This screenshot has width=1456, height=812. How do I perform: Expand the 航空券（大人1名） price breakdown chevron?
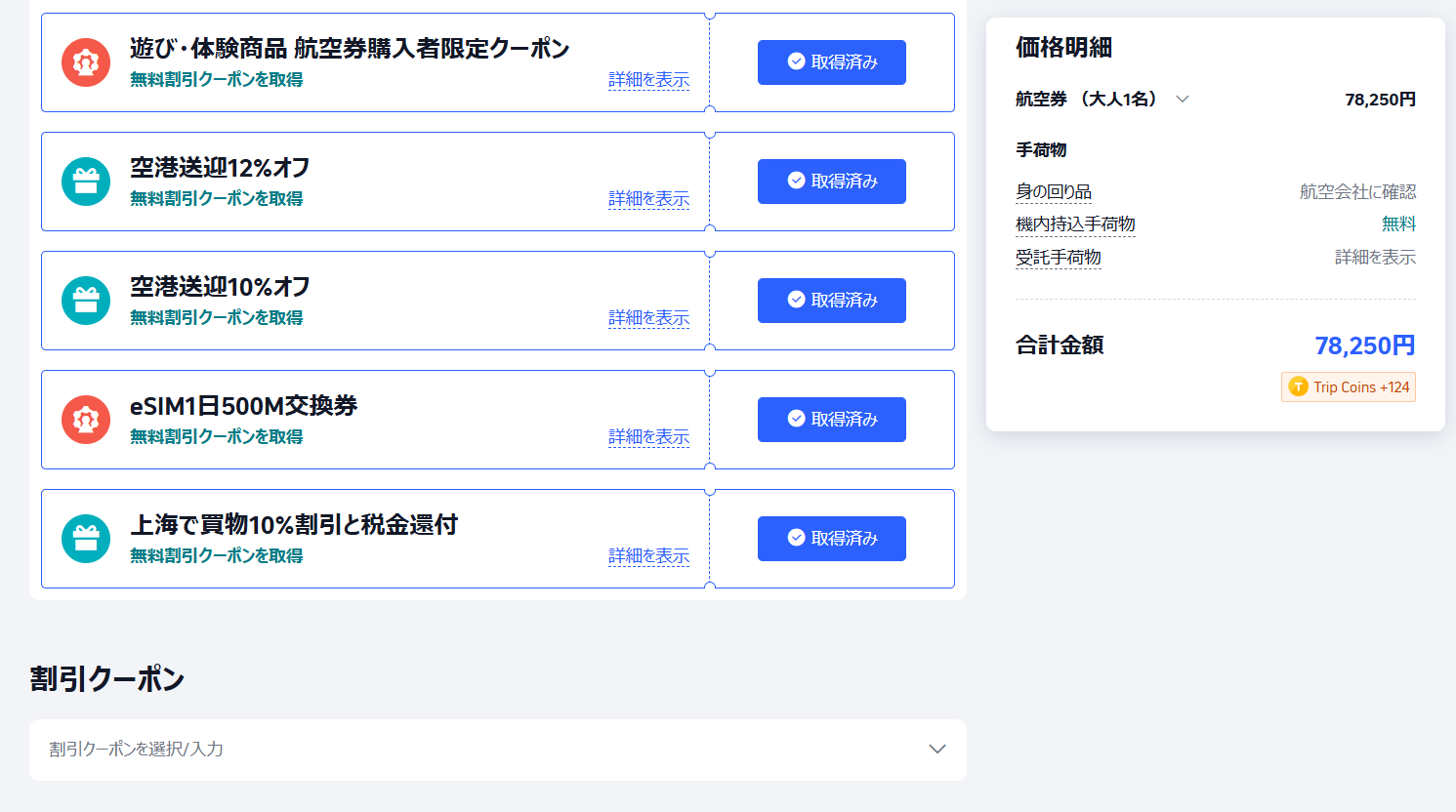tap(1183, 99)
